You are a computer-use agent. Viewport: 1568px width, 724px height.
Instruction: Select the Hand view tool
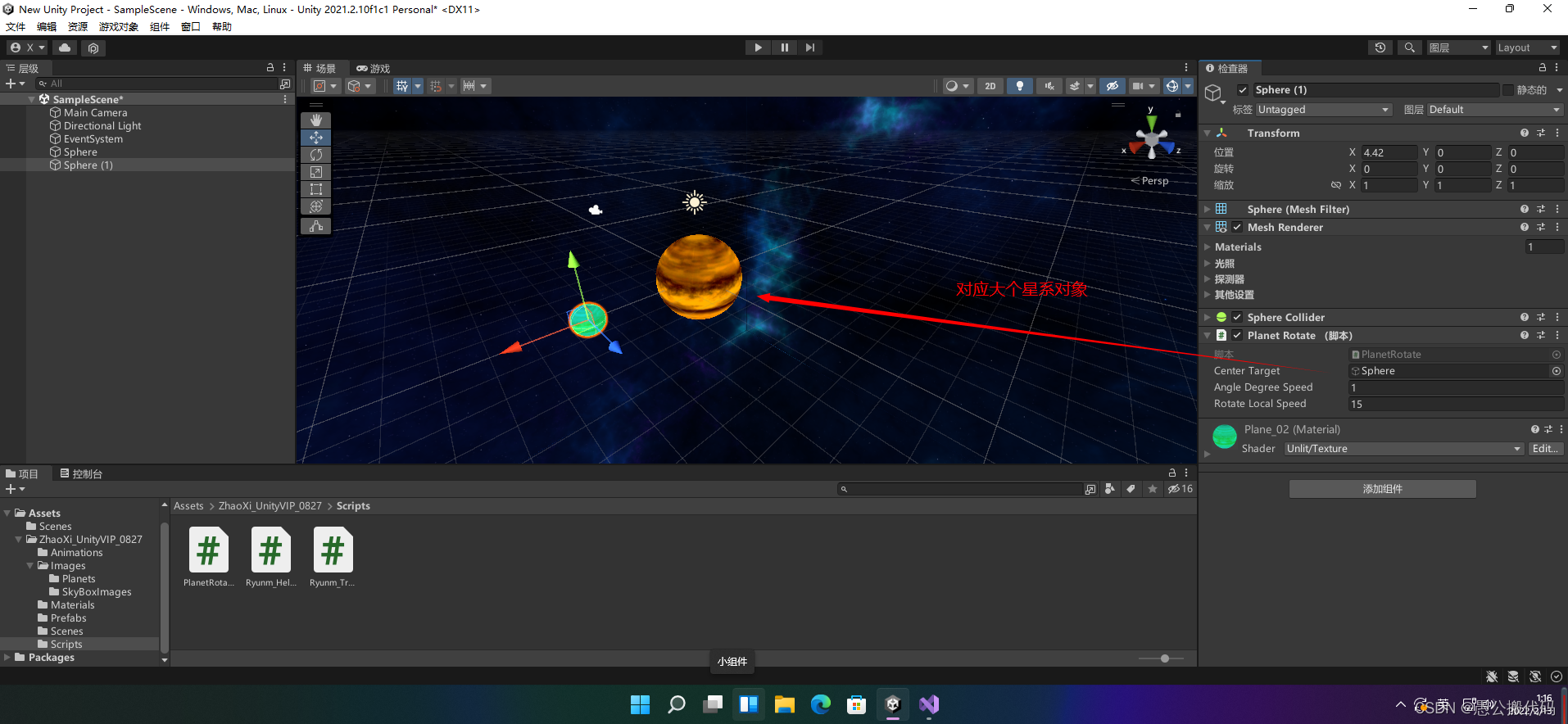315,120
